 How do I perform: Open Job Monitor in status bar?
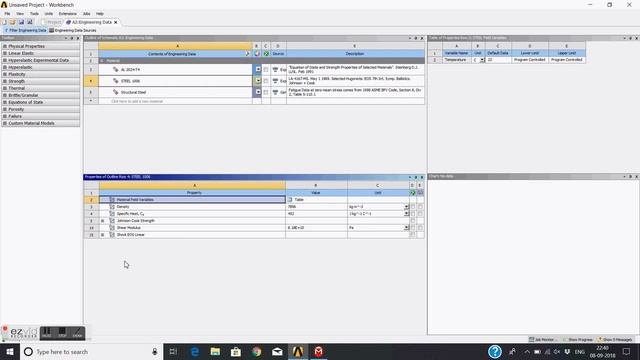tap(542, 340)
